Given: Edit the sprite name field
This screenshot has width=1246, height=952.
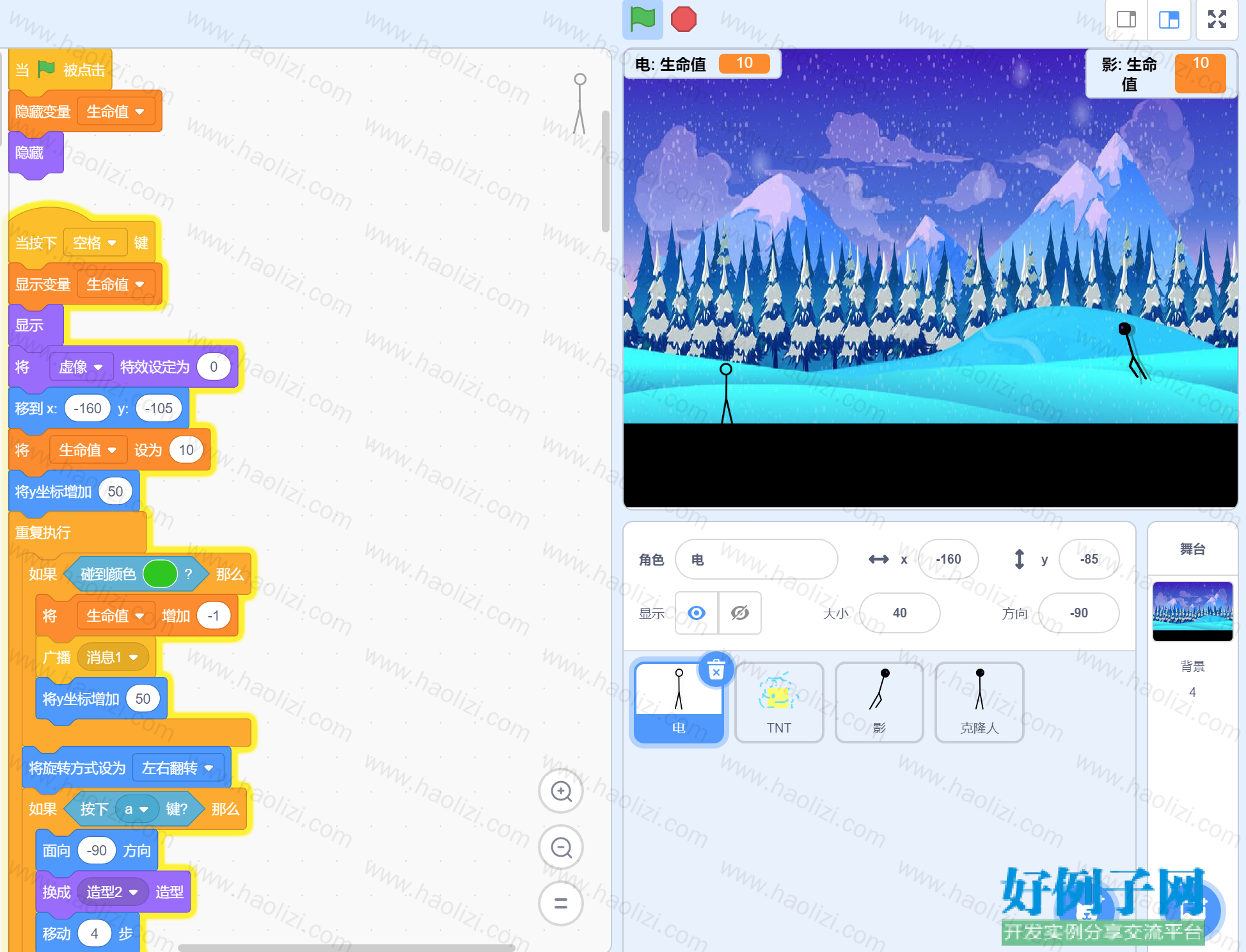Looking at the screenshot, I should click(757, 560).
